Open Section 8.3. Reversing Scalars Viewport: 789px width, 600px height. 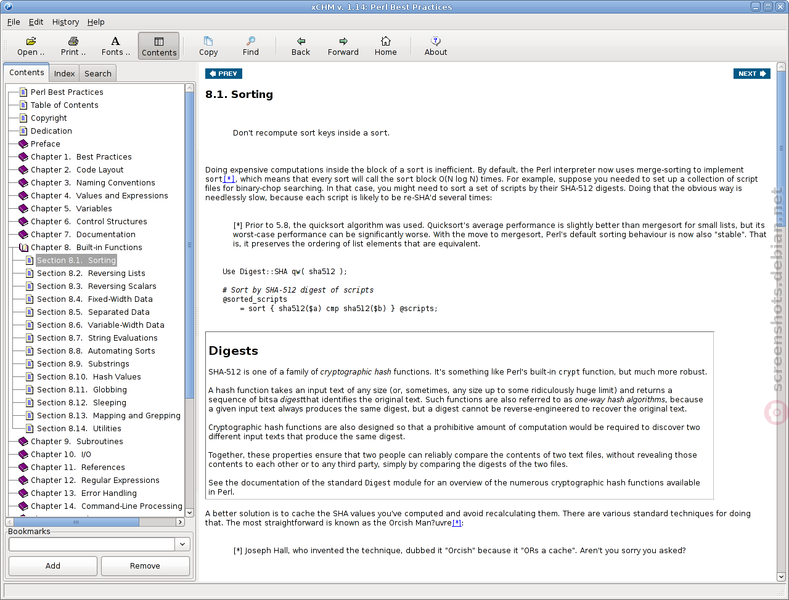point(97,286)
